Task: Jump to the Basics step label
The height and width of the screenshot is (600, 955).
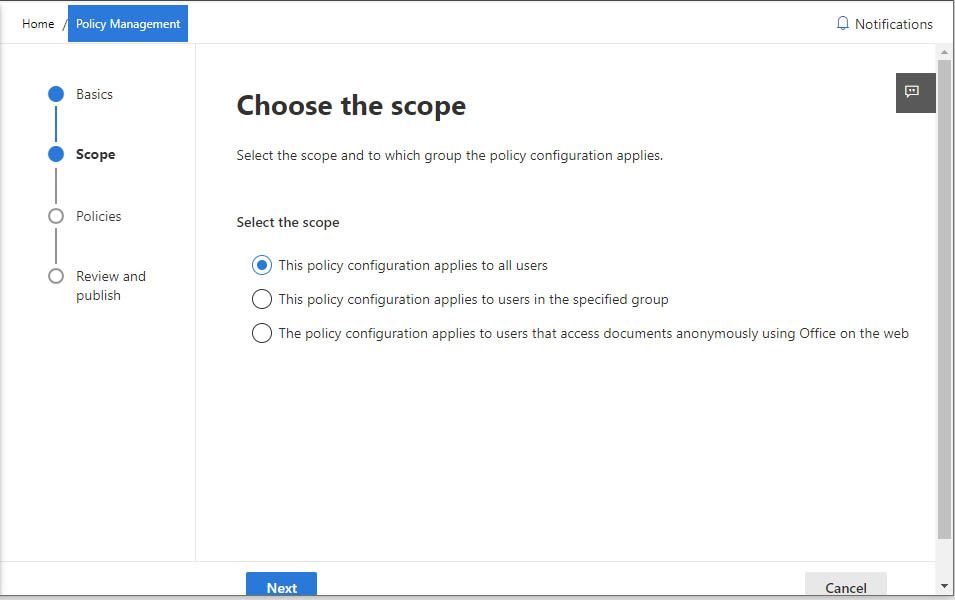Action: (x=94, y=94)
